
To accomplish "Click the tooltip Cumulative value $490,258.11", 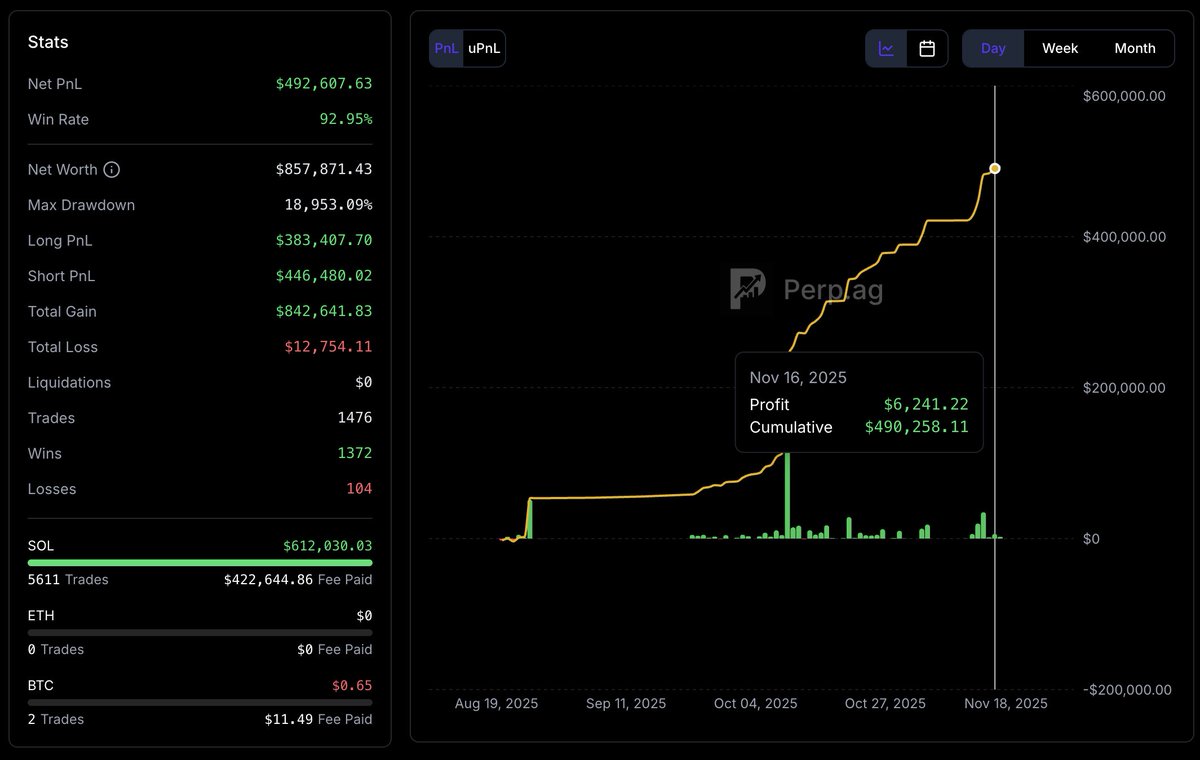I will click(x=917, y=428).
